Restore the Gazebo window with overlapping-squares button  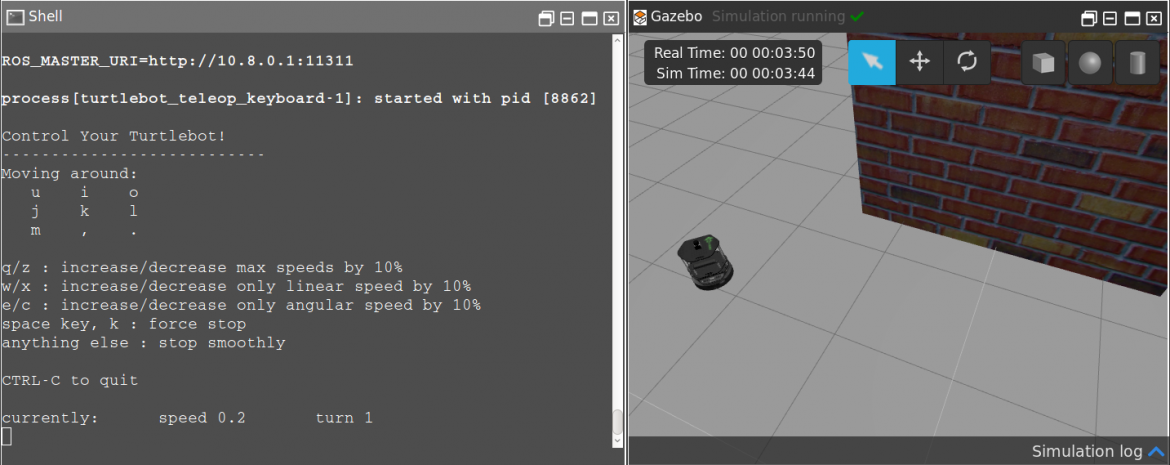[x=1089, y=19]
